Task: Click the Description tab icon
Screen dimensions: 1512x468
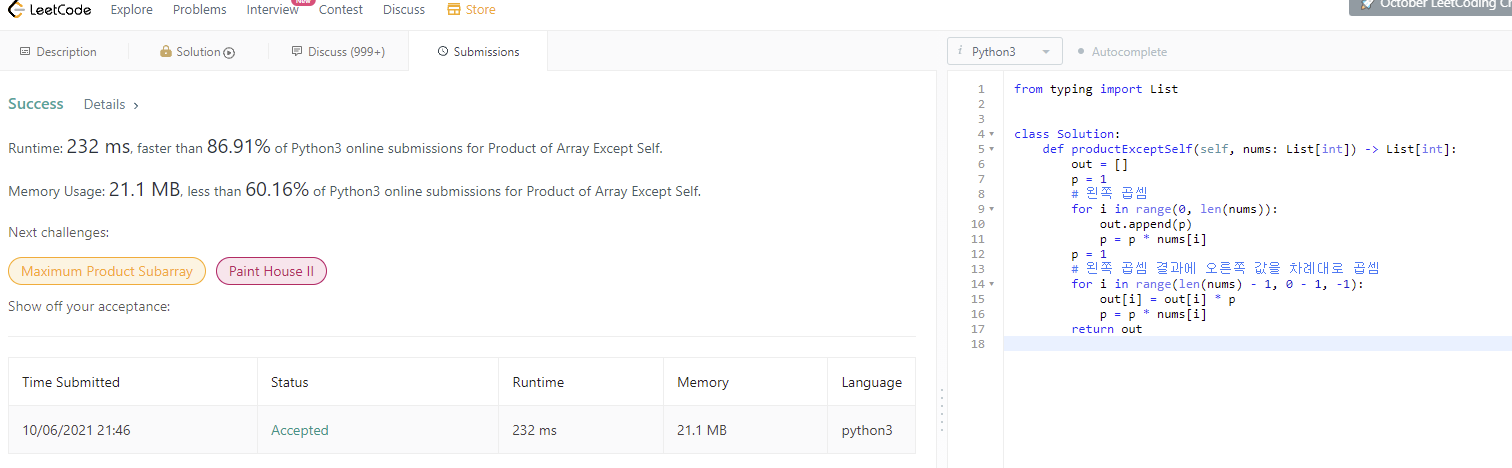Action: point(25,52)
